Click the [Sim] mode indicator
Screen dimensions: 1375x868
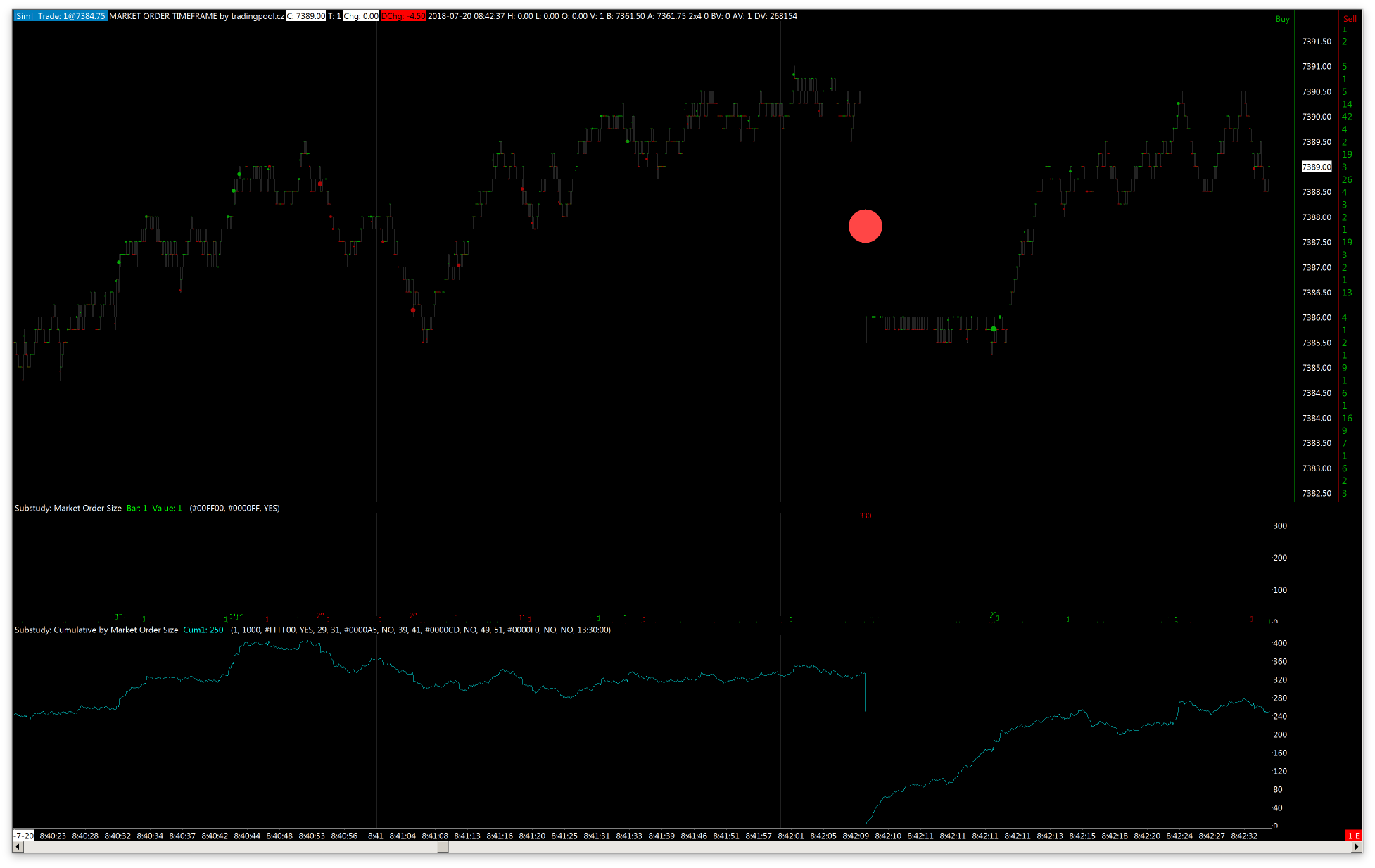coord(23,16)
